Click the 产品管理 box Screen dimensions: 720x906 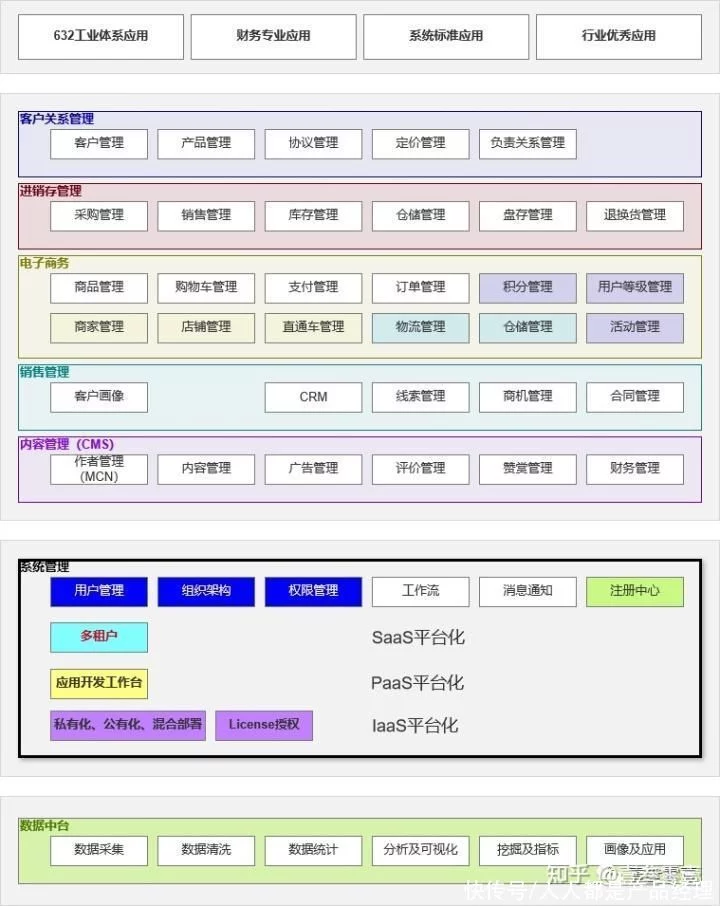(206, 143)
